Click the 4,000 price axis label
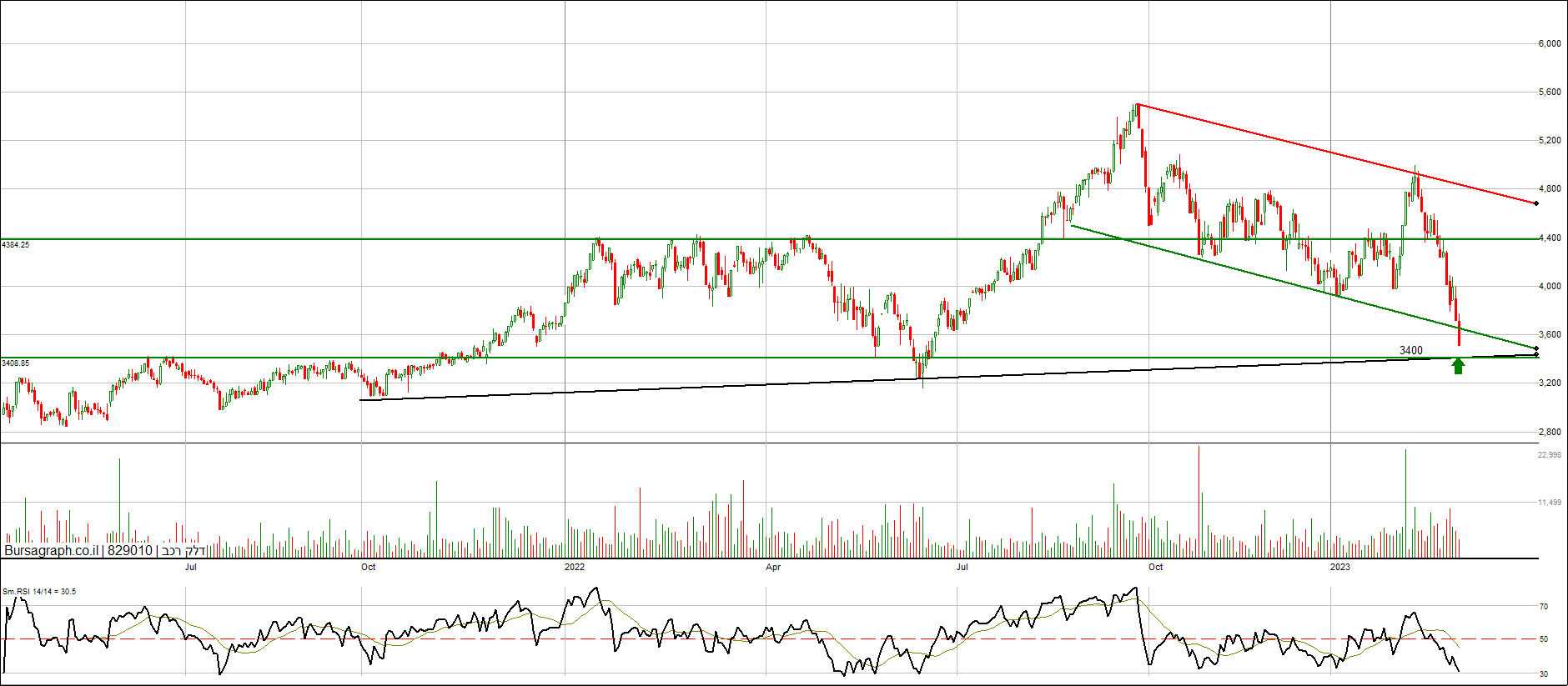Image resolution: width=1568 pixels, height=686 pixels. pos(1549,286)
